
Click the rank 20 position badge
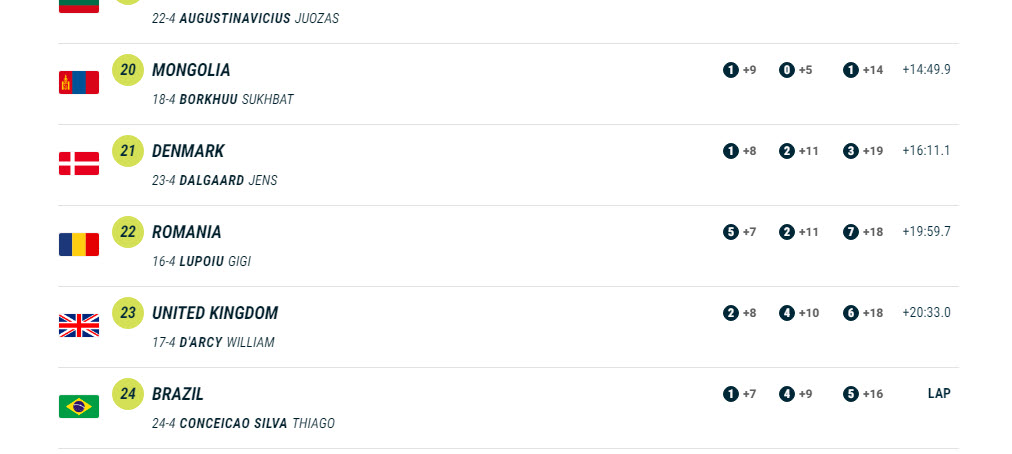pyautogui.click(x=128, y=70)
